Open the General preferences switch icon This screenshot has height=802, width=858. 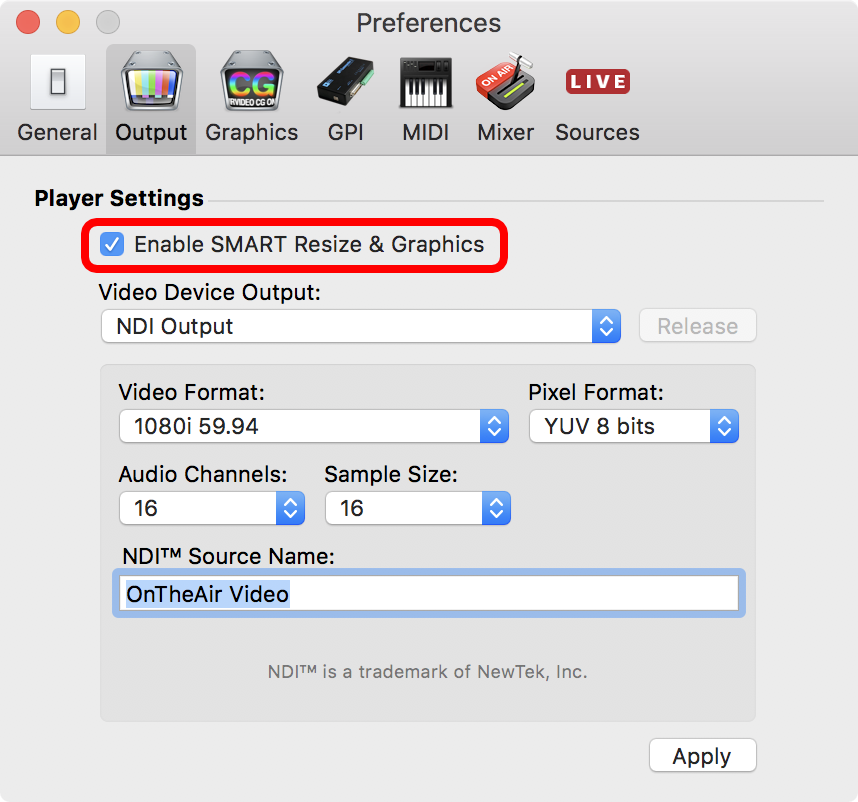(x=58, y=82)
